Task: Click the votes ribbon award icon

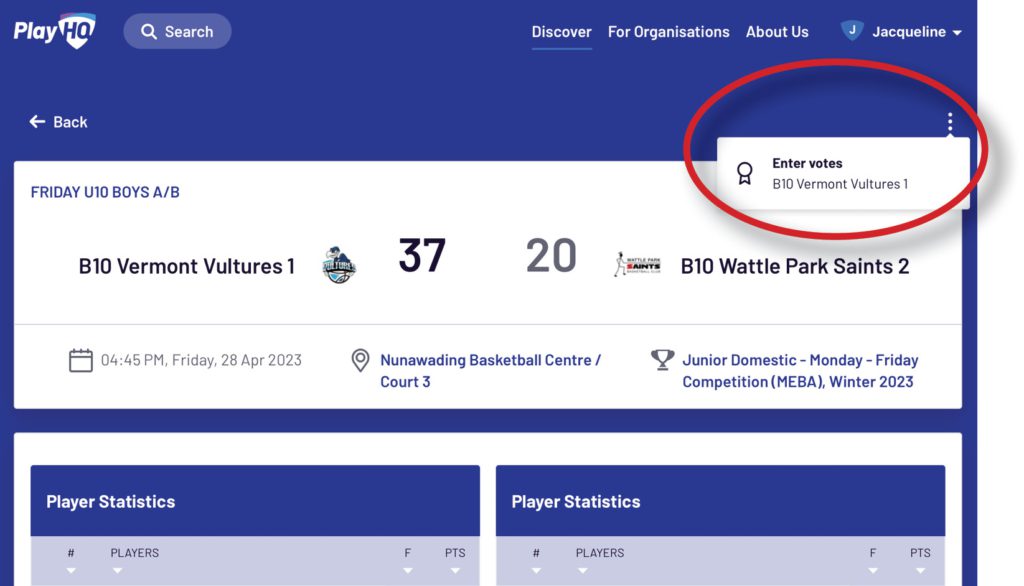Action: click(x=744, y=173)
